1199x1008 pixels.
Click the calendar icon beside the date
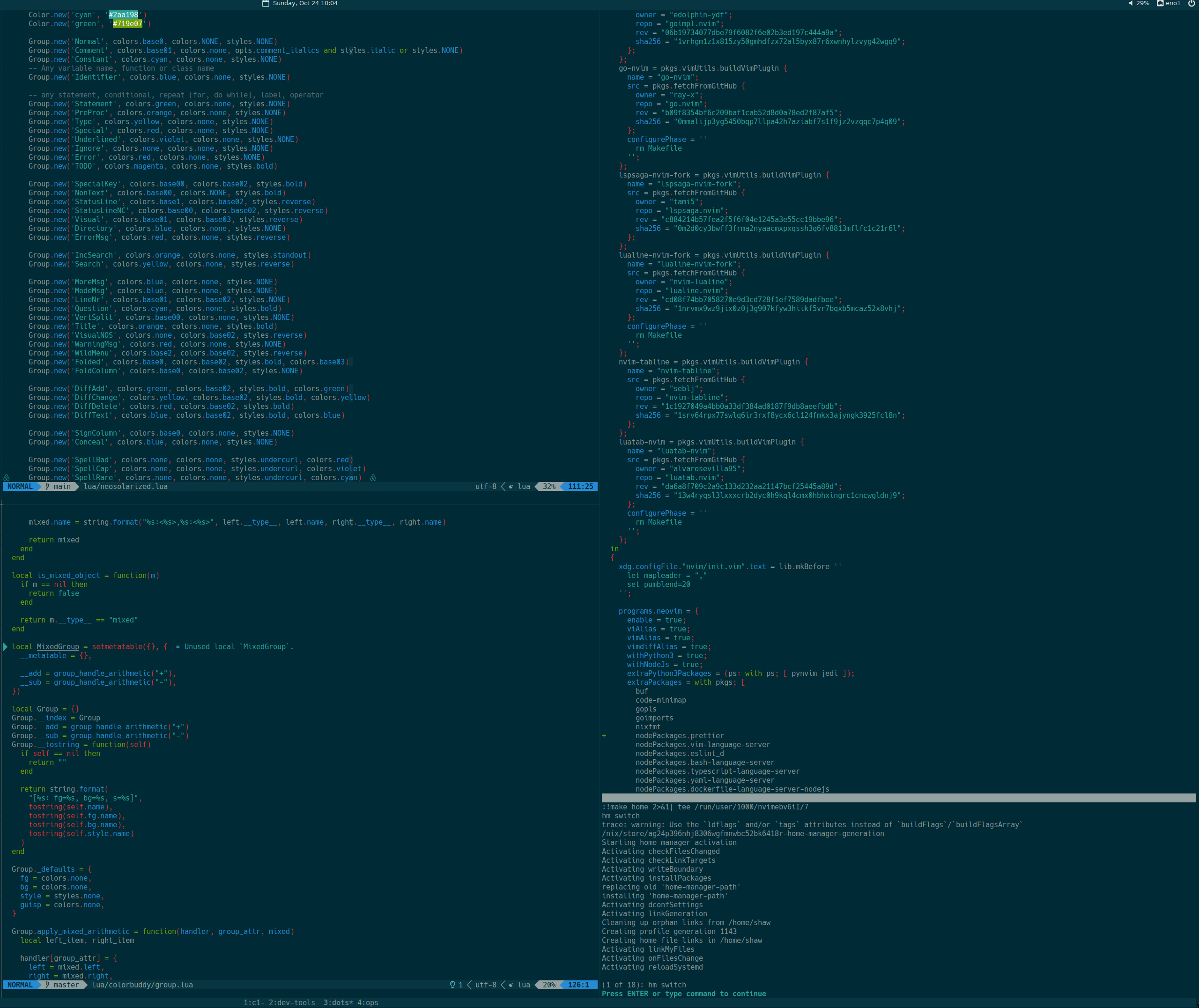coord(266,3)
